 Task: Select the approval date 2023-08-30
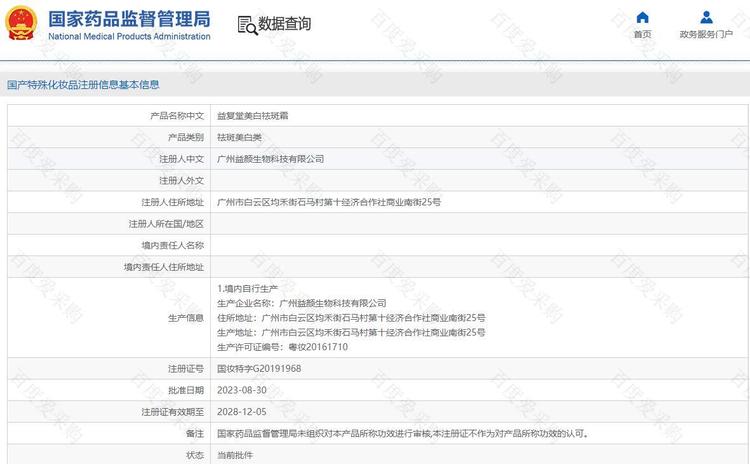(242, 390)
